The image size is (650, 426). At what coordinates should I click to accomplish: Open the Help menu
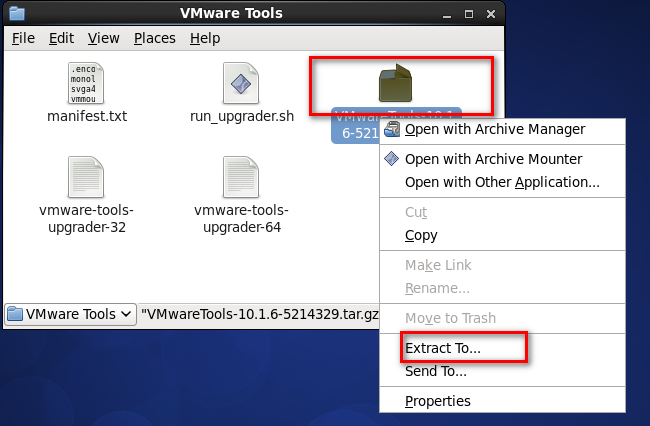point(205,38)
